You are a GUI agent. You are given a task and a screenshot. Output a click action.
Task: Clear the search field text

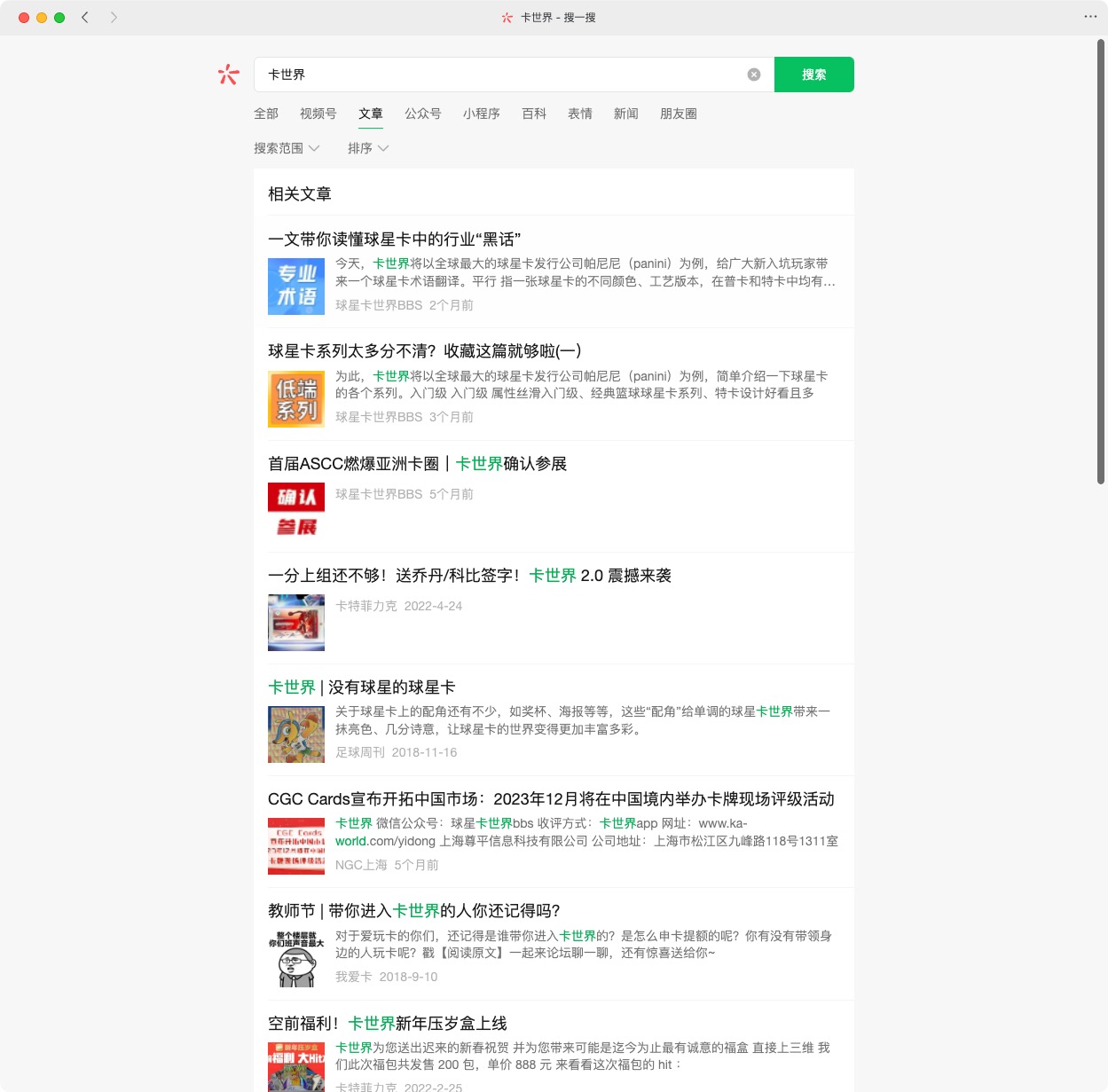click(754, 75)
